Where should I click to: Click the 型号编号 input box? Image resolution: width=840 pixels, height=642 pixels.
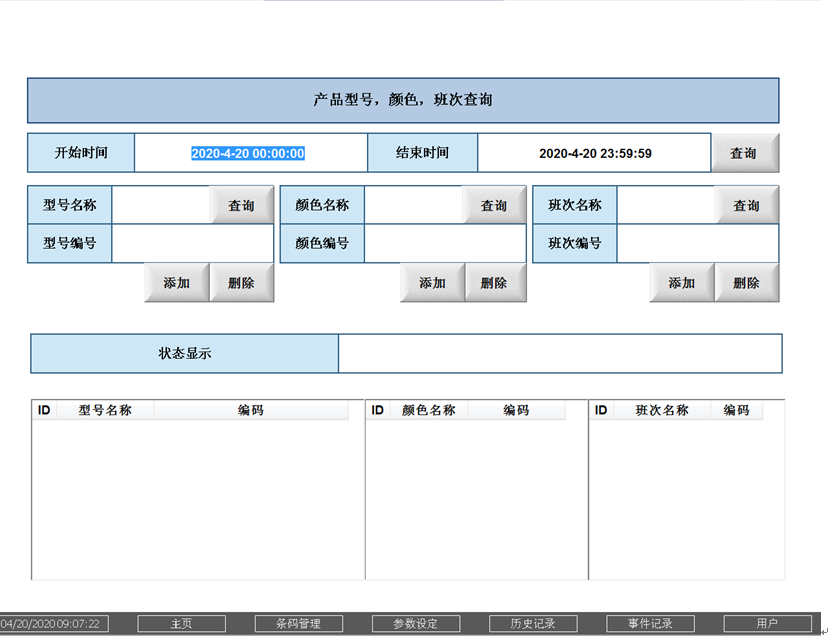[x=192, y=243]
